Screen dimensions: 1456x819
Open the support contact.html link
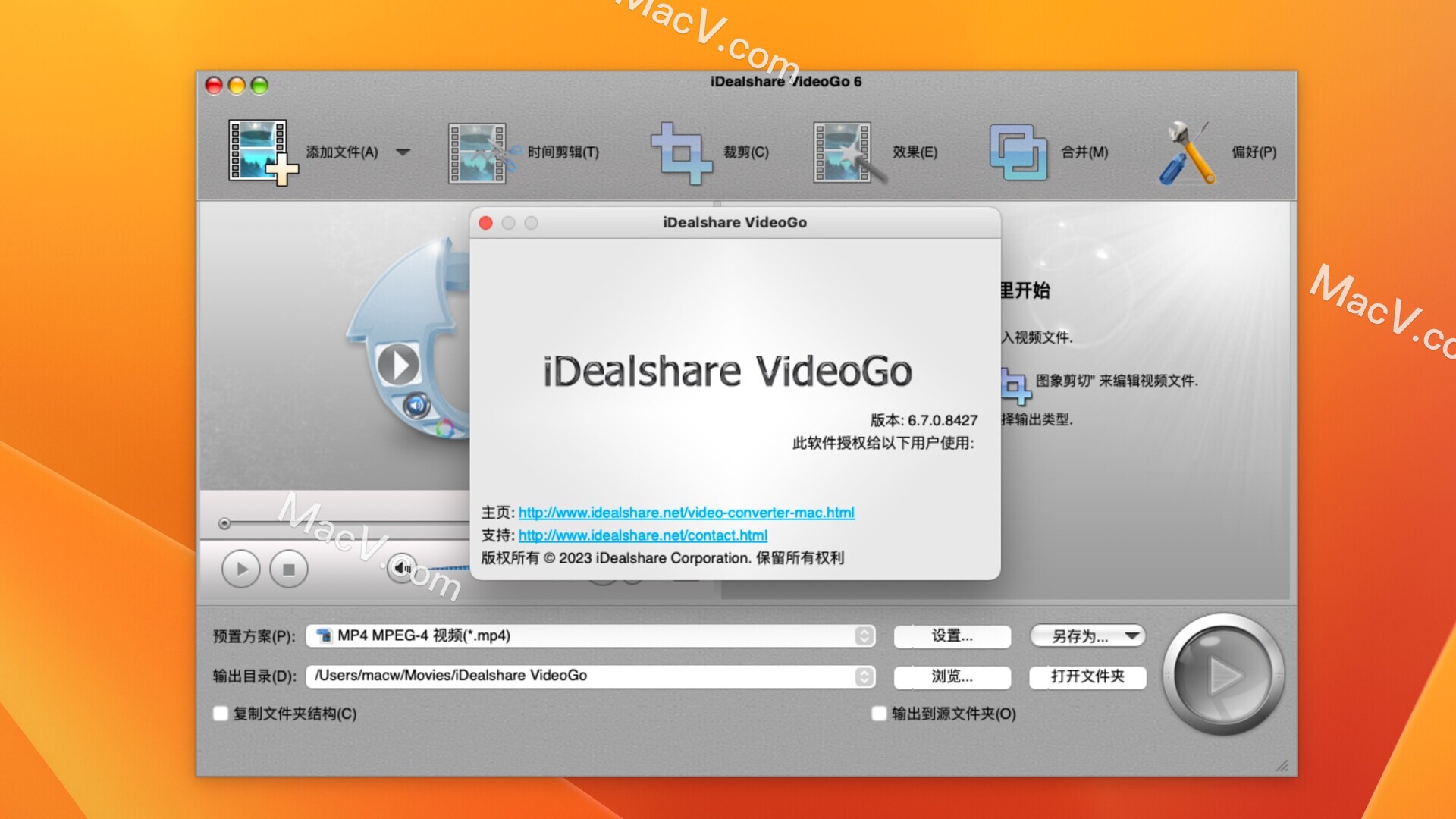point(643,535)
